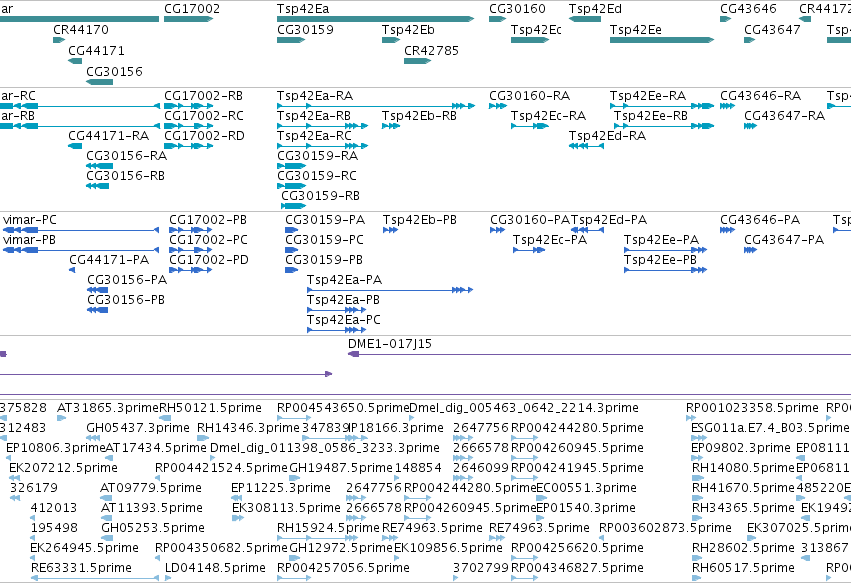The image size is (851, 583).
Task: Click transcript Tsp42Ee-RB
Action: pos(664,126)
